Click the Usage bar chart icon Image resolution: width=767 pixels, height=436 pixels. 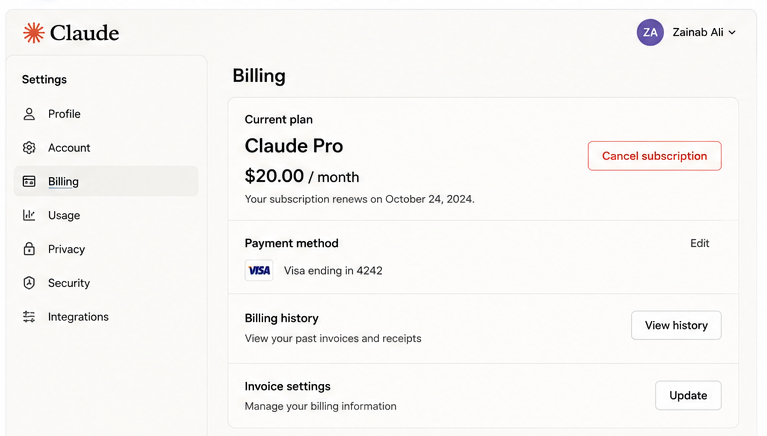[29, 215]
